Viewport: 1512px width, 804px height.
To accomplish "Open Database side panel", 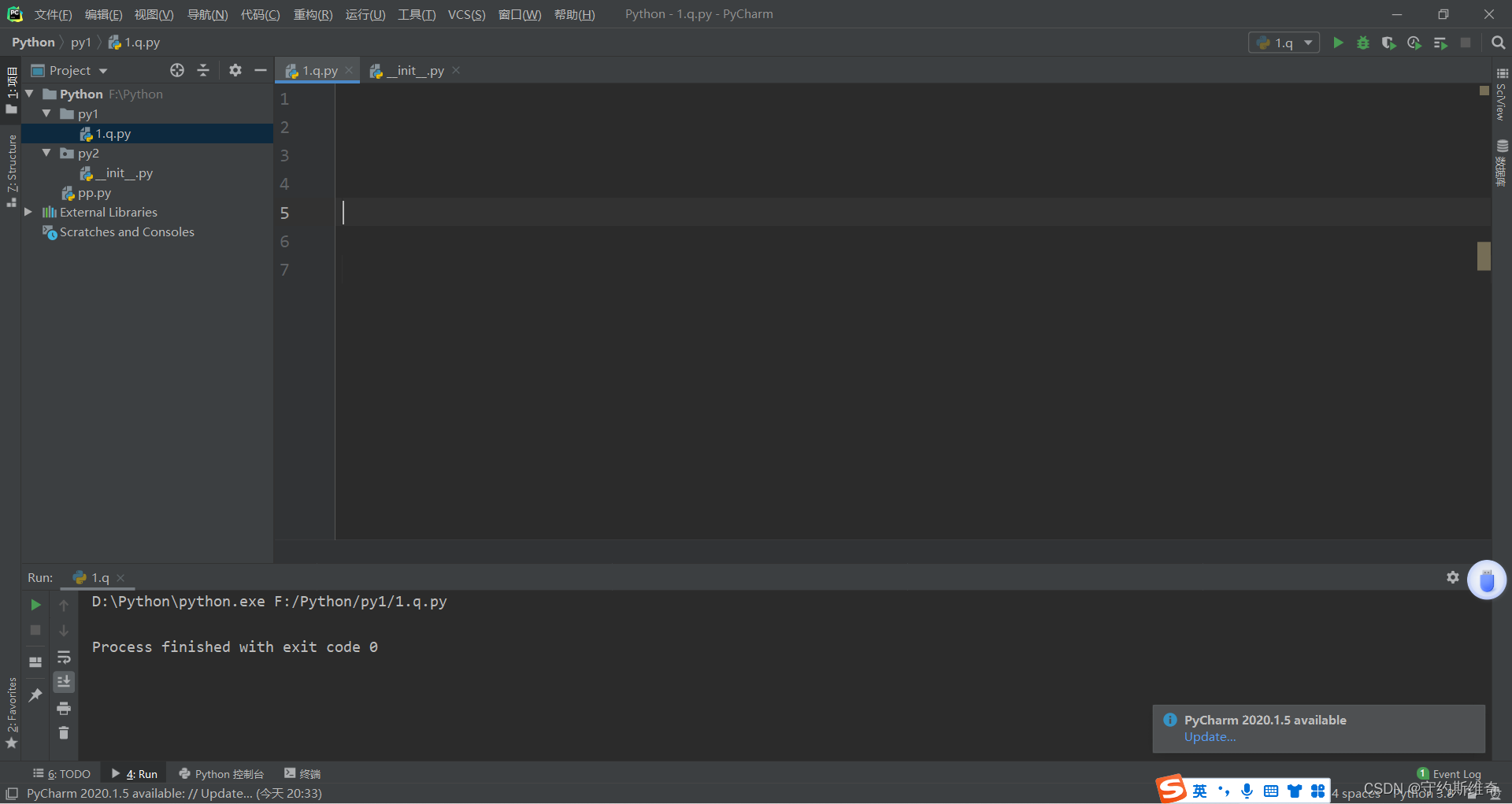I will tap(1502, 163).
